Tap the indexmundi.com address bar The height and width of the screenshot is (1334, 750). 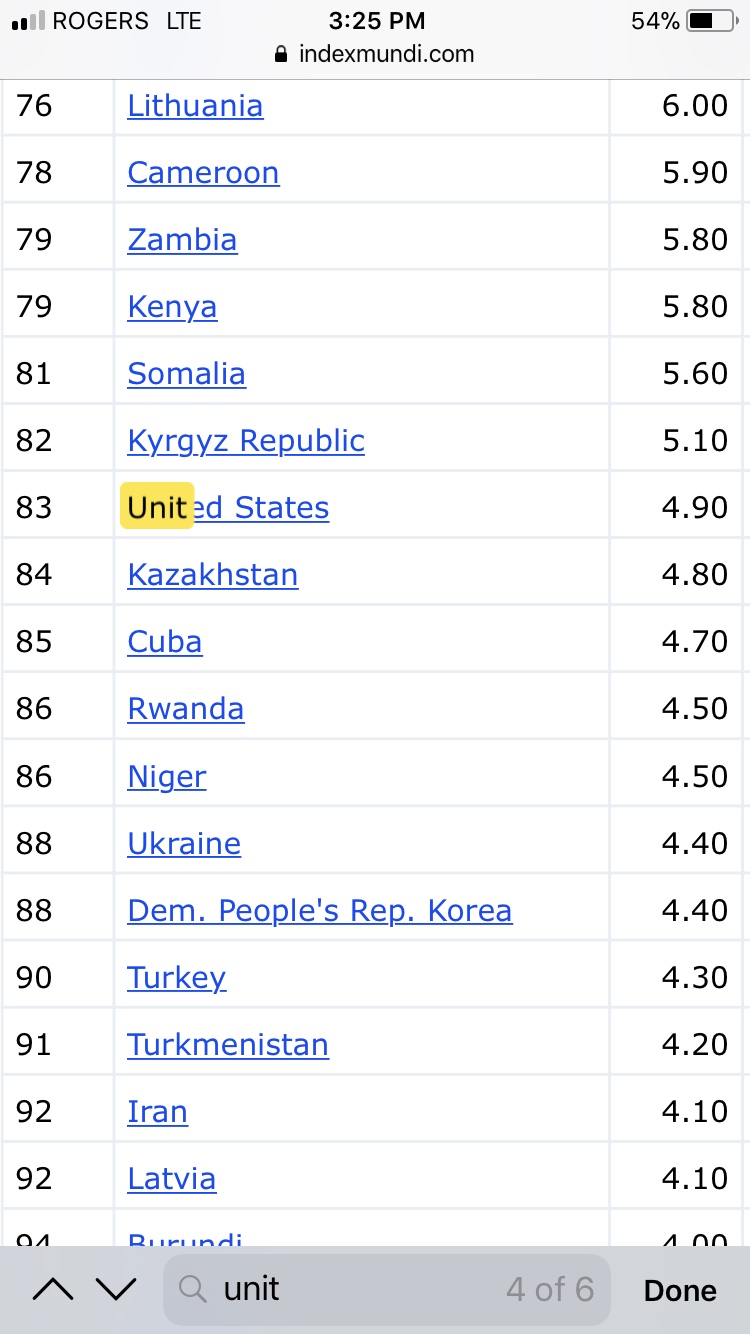tap(375, 54)
